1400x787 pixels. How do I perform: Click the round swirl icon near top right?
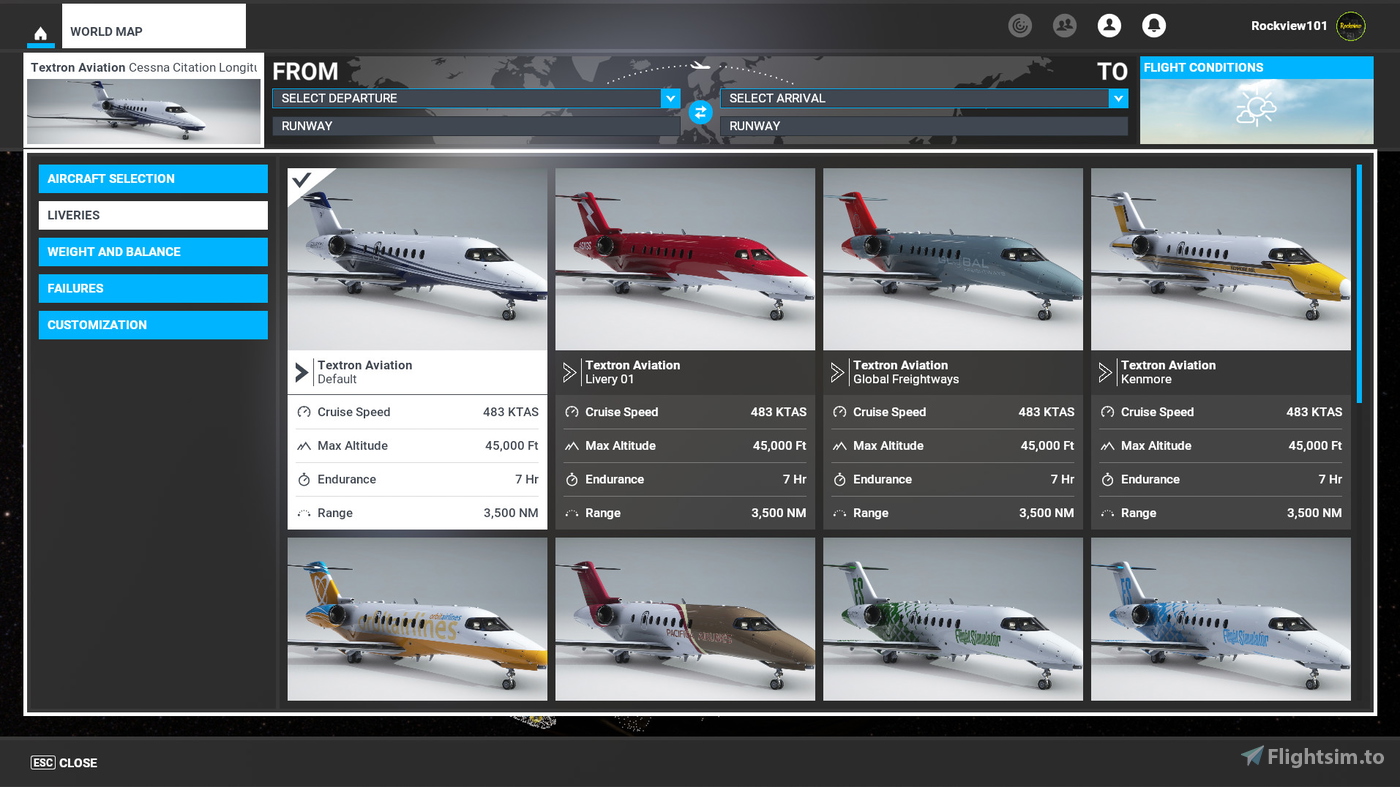coord(1020,25)
